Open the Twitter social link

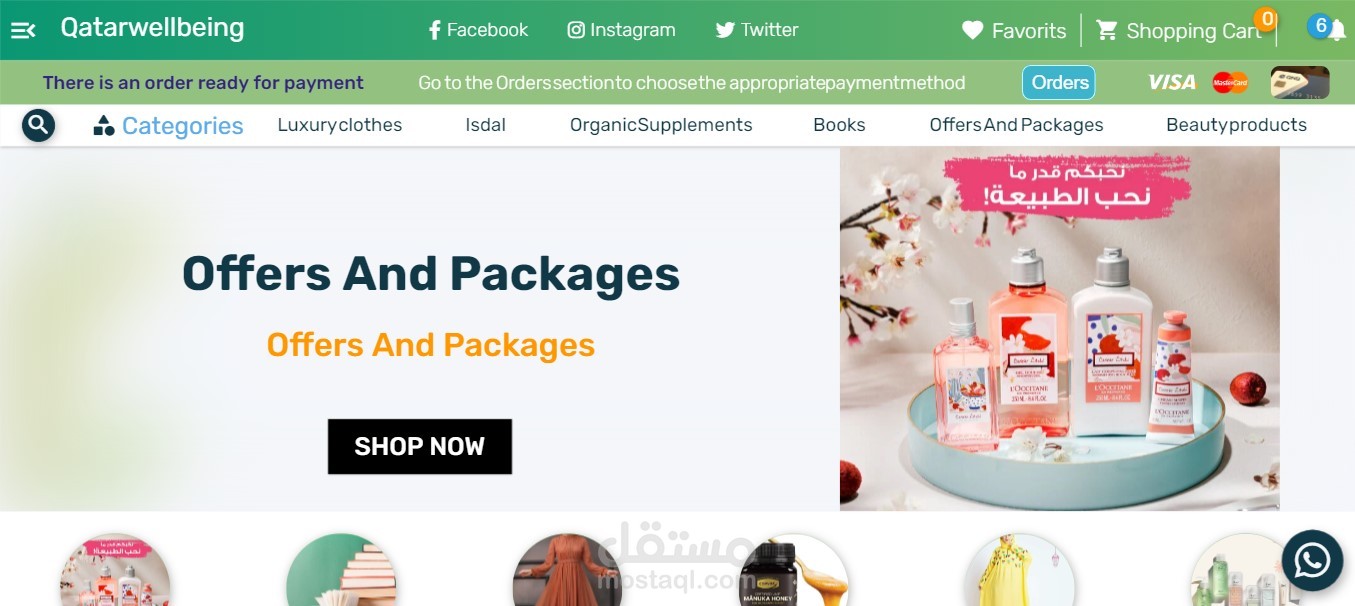tap(757, 30)
